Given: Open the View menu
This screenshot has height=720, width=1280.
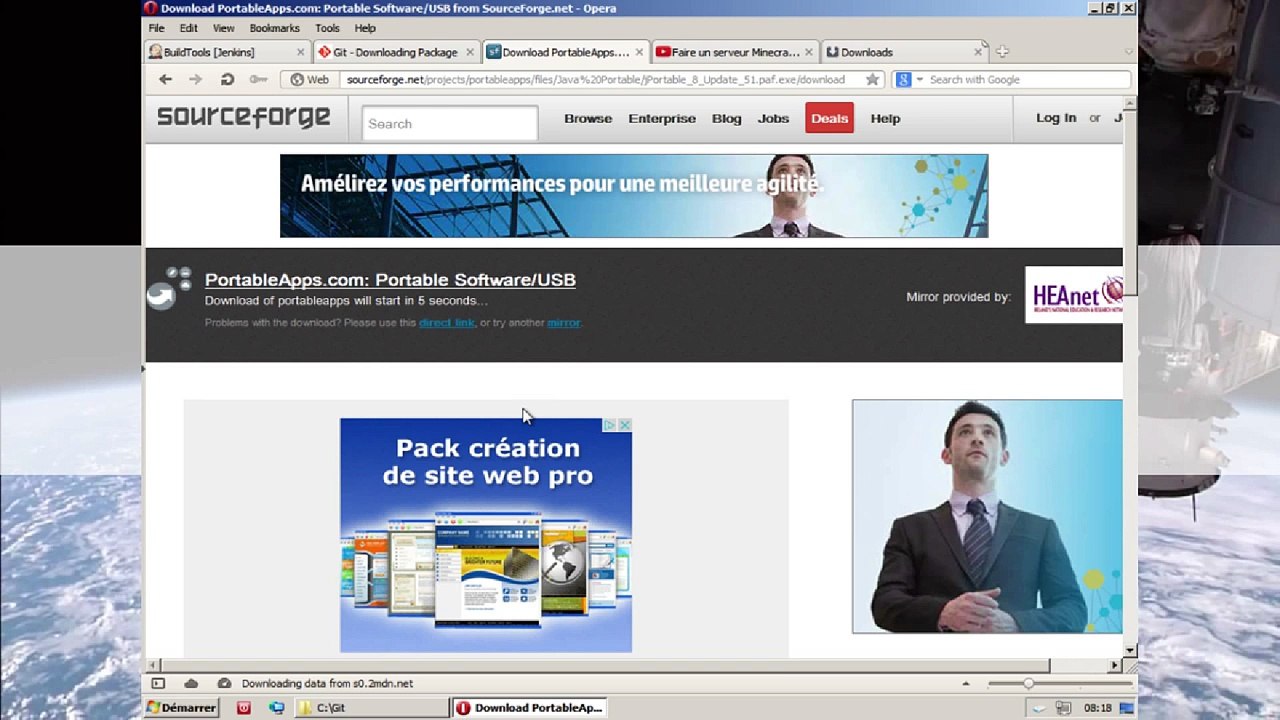Looking at the screenshot, I should (224, 28).
